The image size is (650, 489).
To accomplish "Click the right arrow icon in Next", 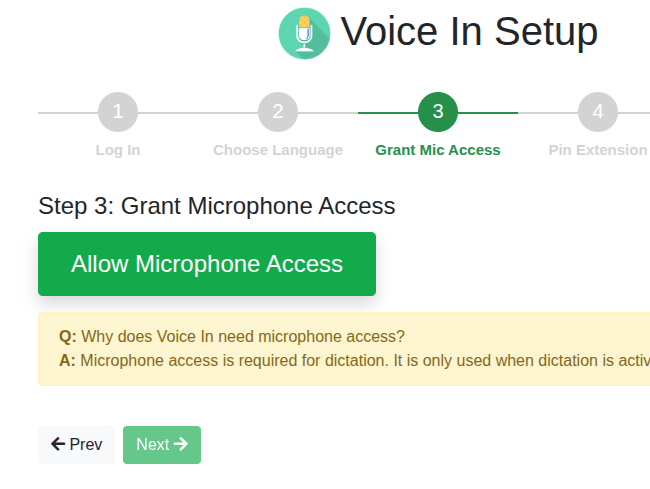I will point(181,444).
